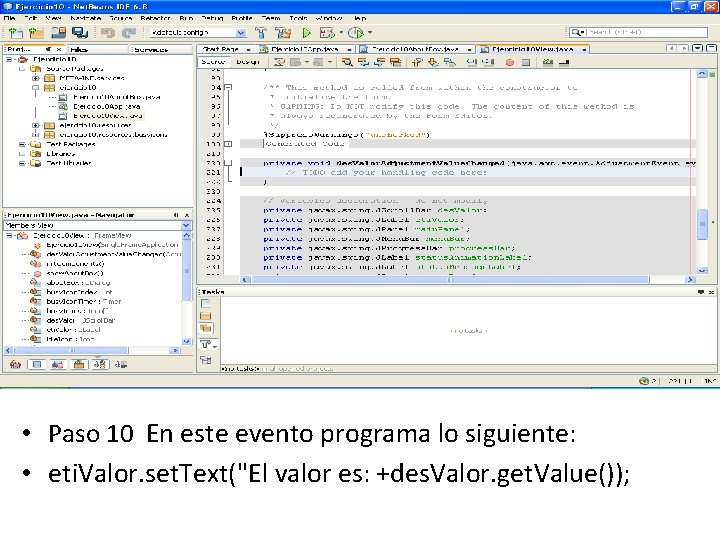Toggle Navigator show non-public members filter

(x=79, y=365)
